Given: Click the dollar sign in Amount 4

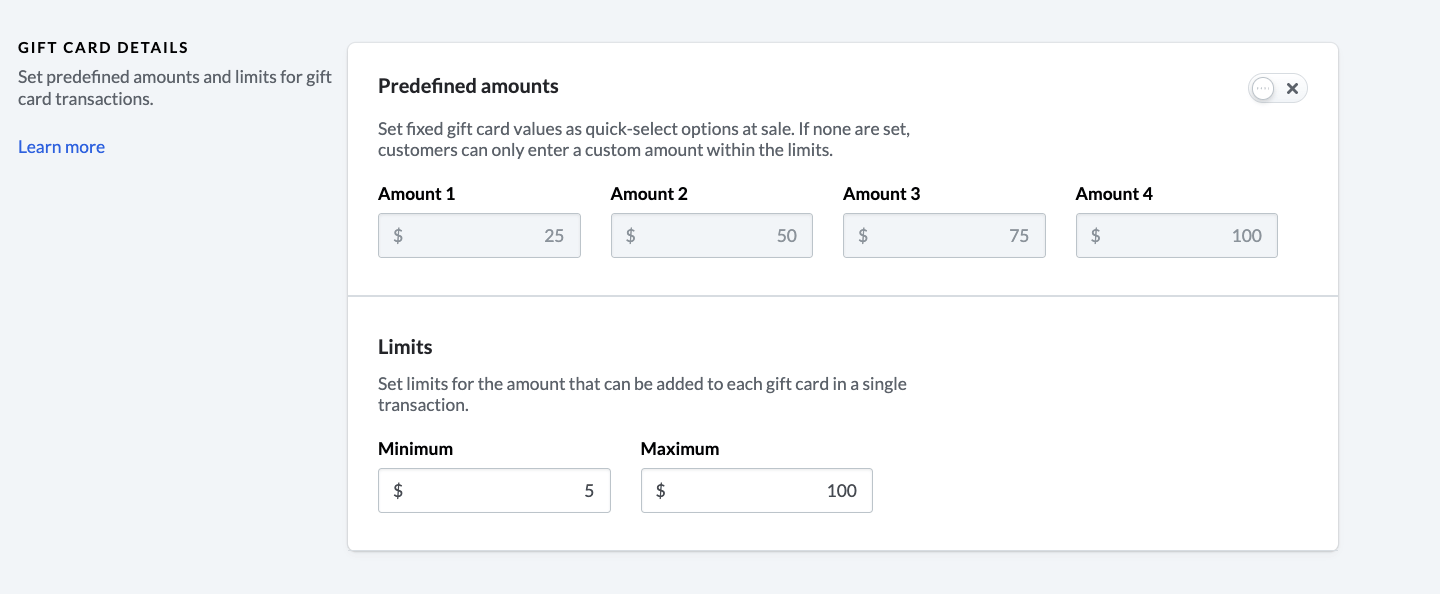Looking at the screenshot, I should point(1095,236).
